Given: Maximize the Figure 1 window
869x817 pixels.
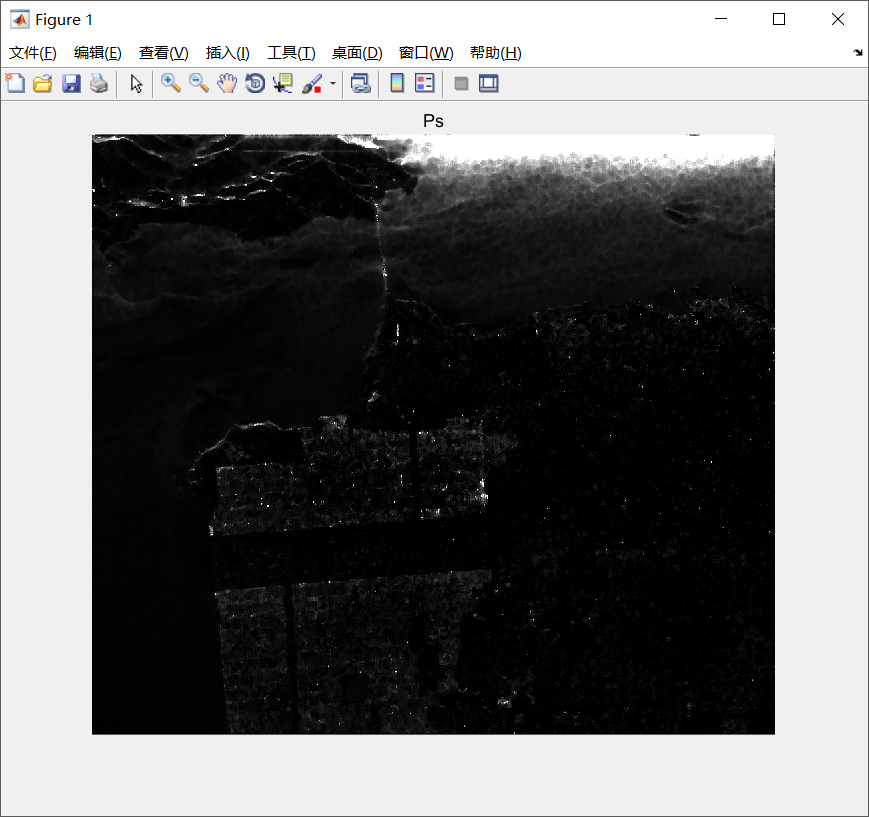Looking at the screenshot, I should point(779,19).
